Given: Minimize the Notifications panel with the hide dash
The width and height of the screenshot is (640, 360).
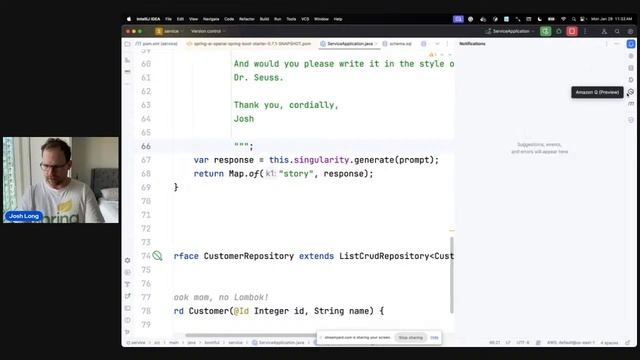Looking at the screenshot, I should click(617, 44).
